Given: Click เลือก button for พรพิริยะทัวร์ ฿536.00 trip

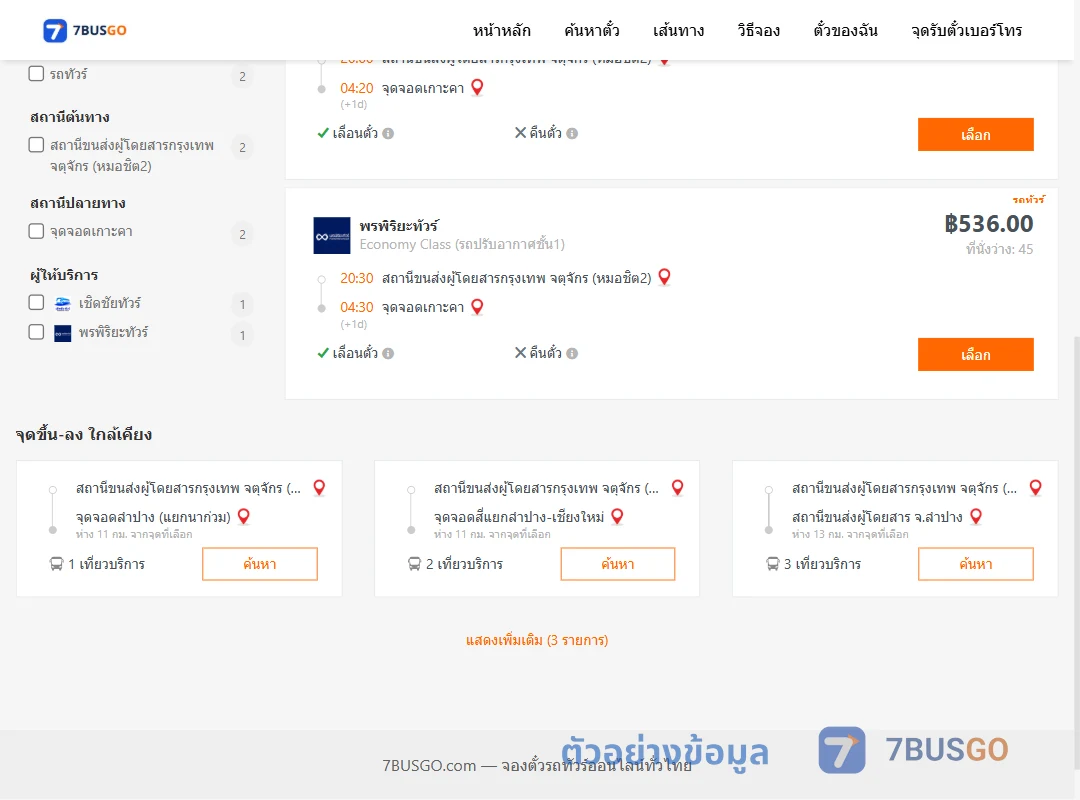Looking at the screenshot, I should pyautogui.click(x=975, y=354).
